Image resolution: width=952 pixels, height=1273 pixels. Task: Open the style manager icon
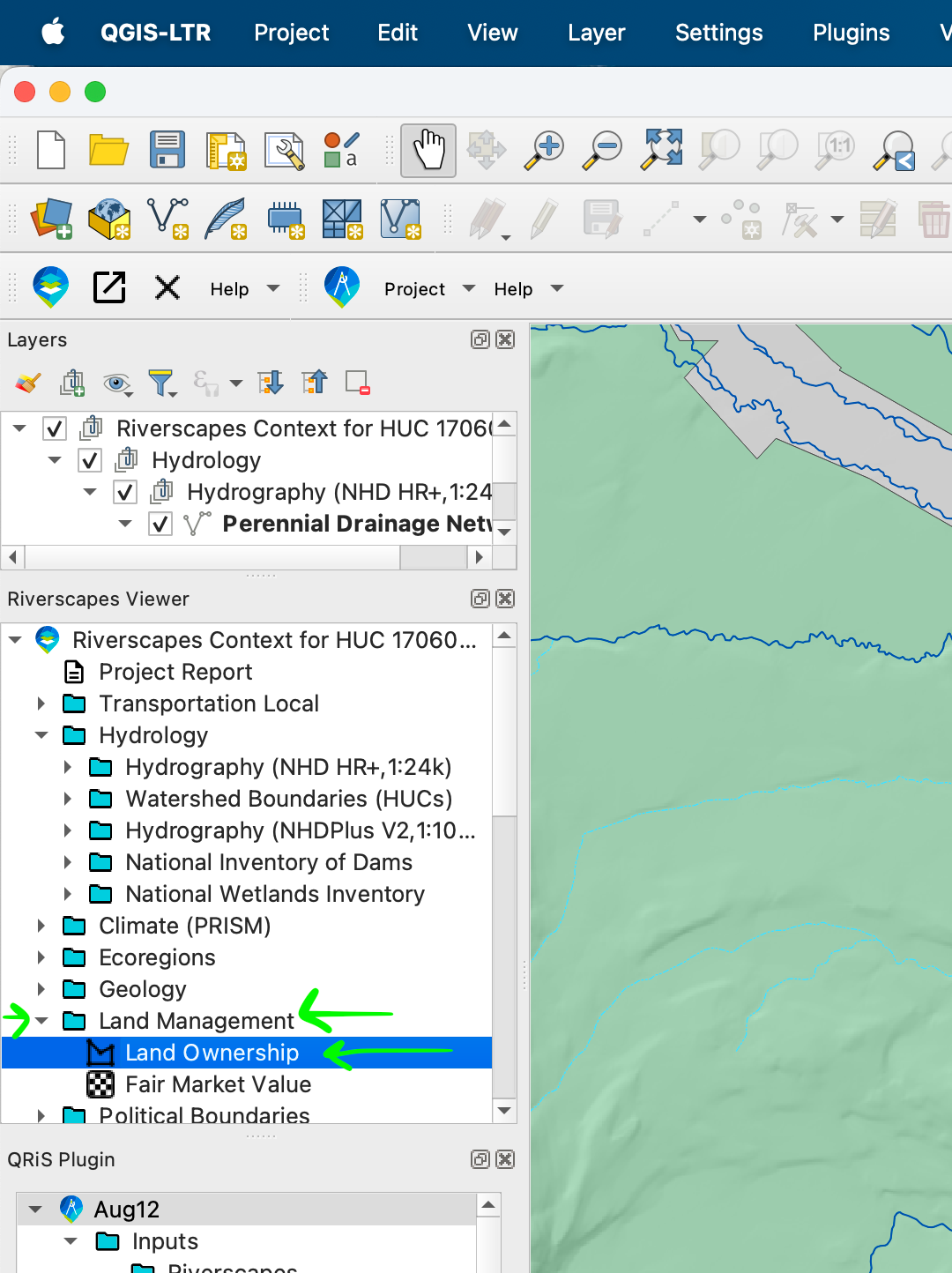341,150
